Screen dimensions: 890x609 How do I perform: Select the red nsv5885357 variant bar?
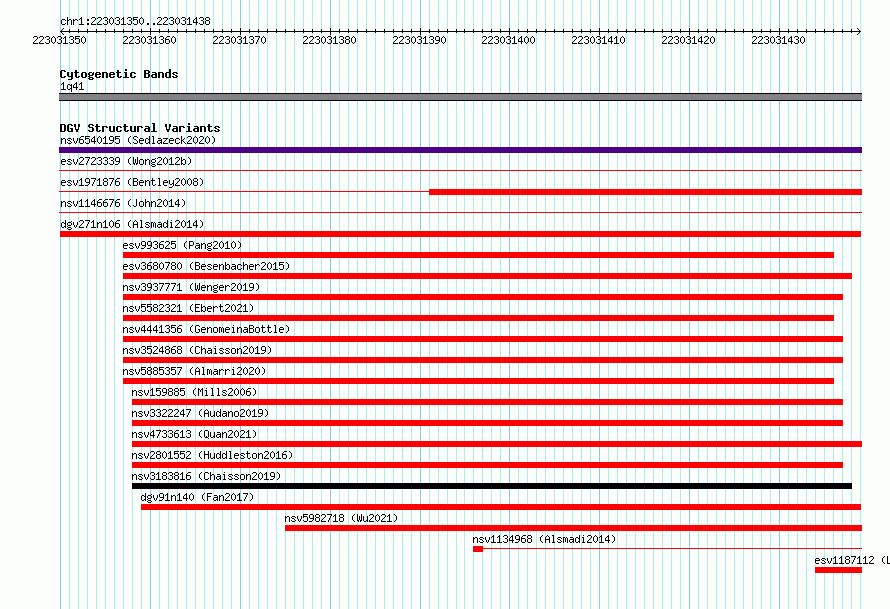[478, 381]
